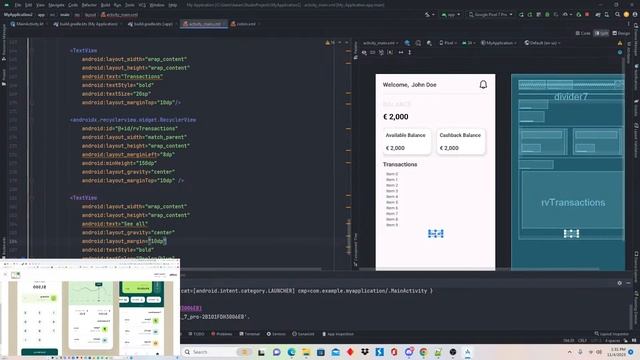Open File Explorer from the taskbar

[x=306, y=352]
